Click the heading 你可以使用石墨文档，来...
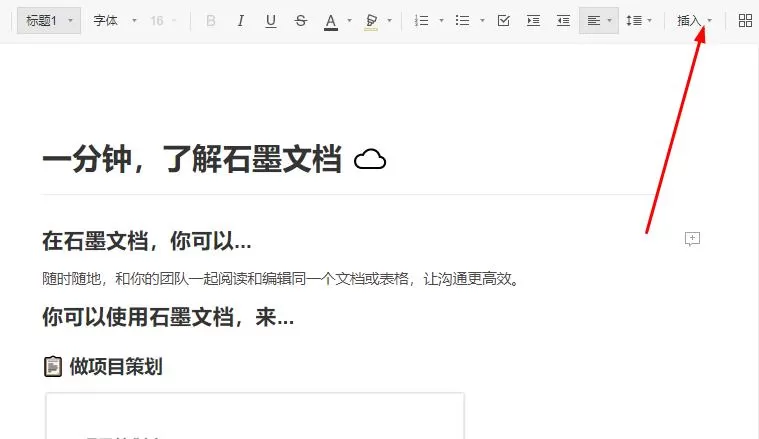This screenshot has width=759, height=439. [x=168, y=317]
